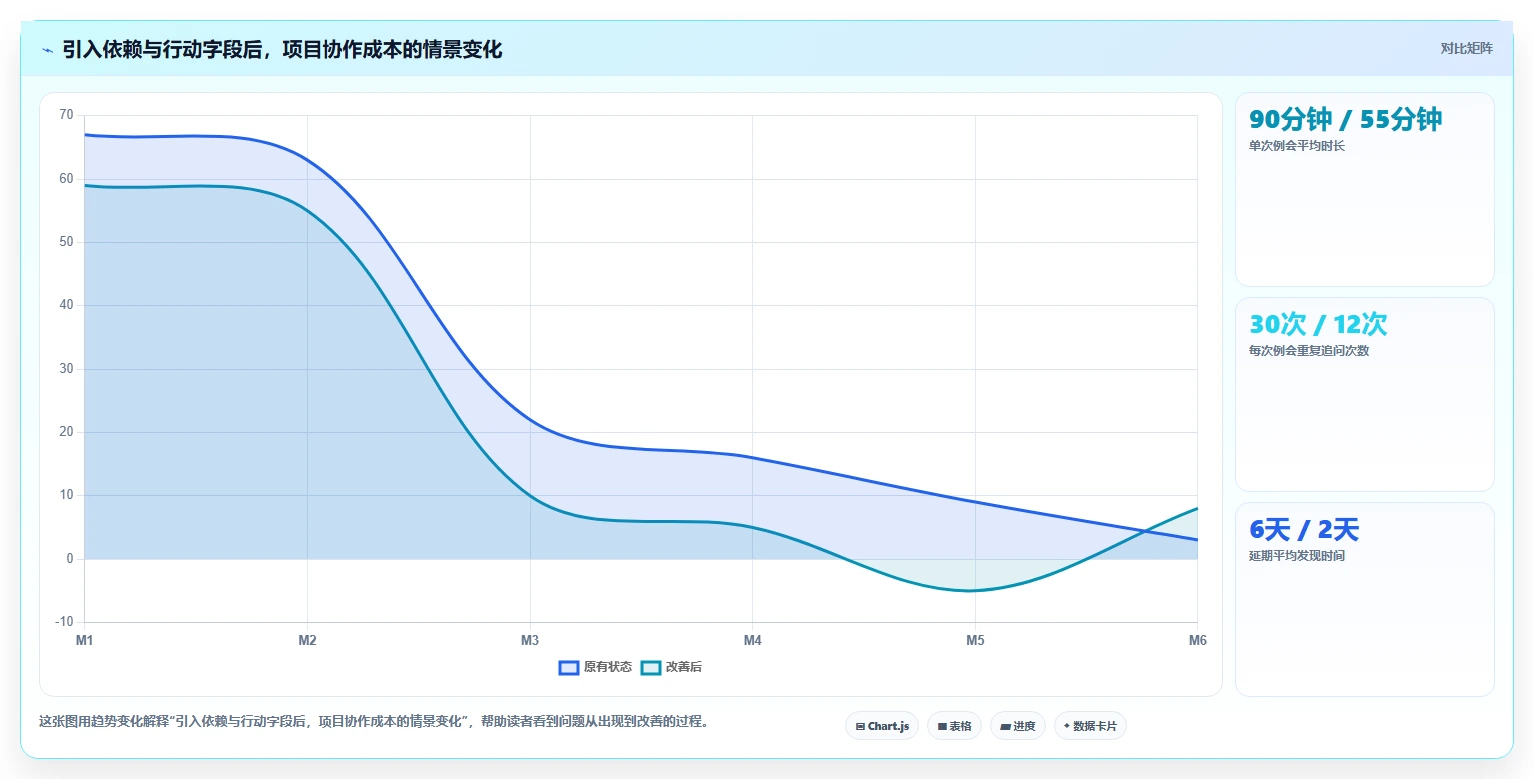Click the 单次例会平均时长 caption
1534x779 pixels.
[x=1297, y=146]
